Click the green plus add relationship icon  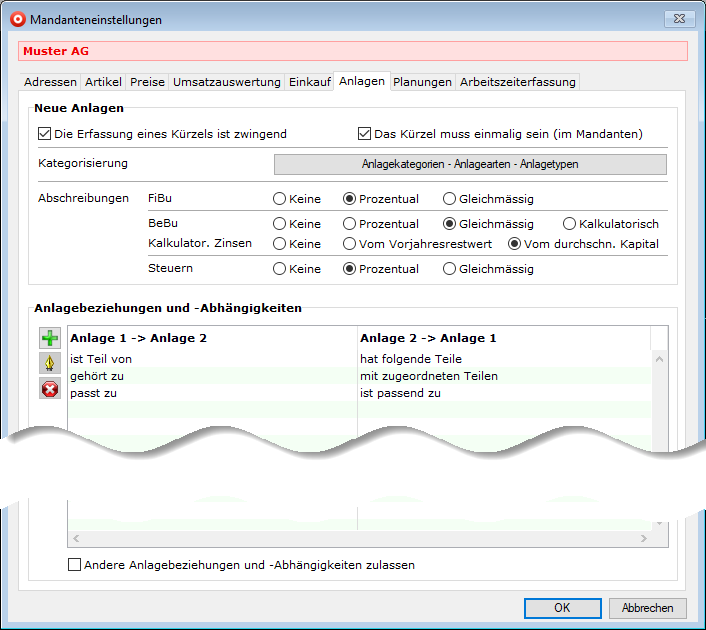point(50,339)
